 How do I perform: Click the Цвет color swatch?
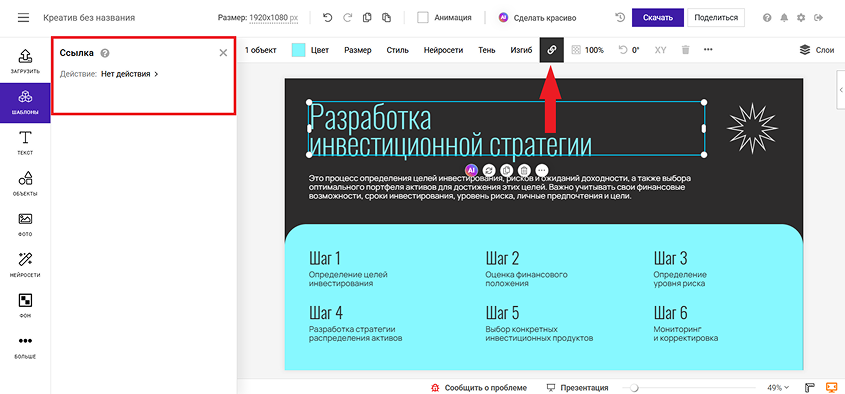(299, 50)
